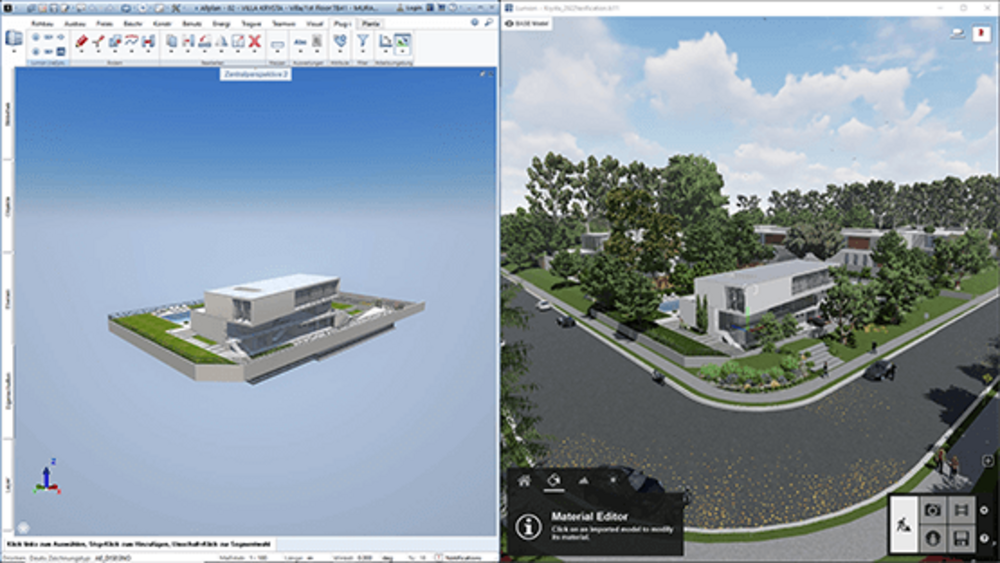Select the Material Editor paint bucket tab

[x=553, y=480]
